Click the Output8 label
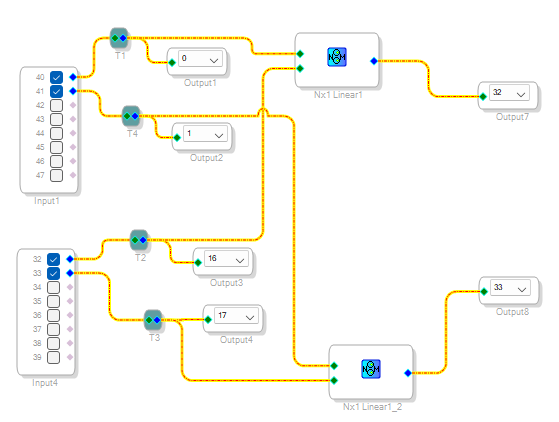 click(512, 312)
